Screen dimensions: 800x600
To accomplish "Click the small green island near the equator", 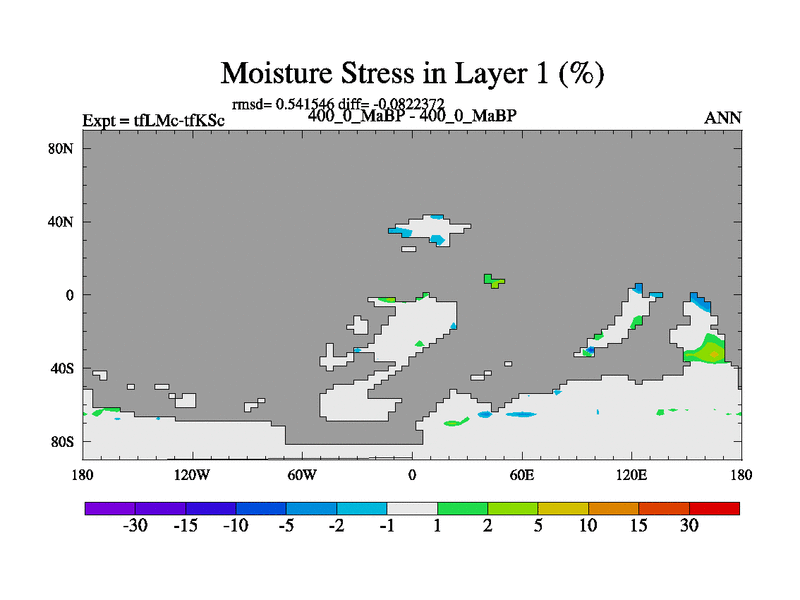I will coord(493,280).
